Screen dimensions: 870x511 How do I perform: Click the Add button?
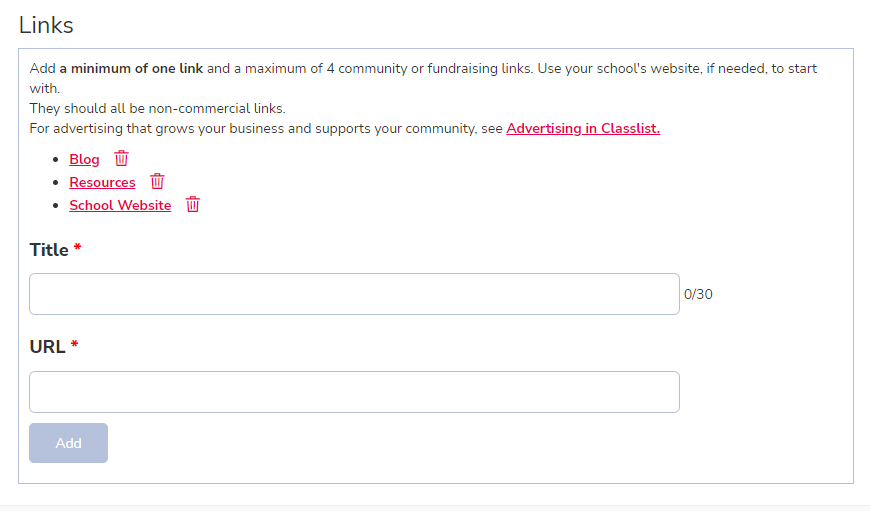68,443
